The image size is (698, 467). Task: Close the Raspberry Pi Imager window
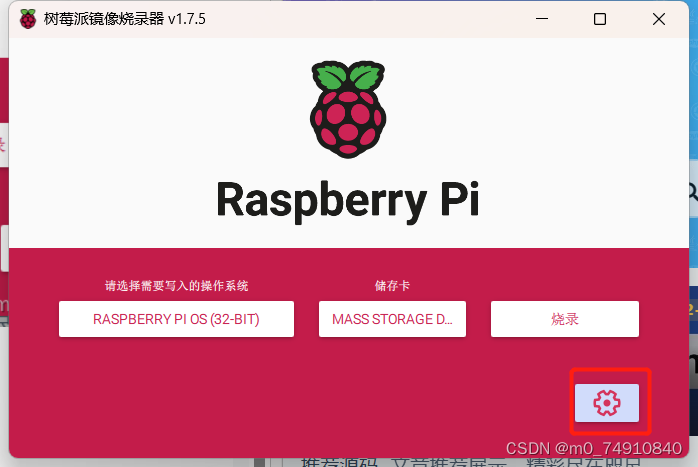tap(659, 19)
